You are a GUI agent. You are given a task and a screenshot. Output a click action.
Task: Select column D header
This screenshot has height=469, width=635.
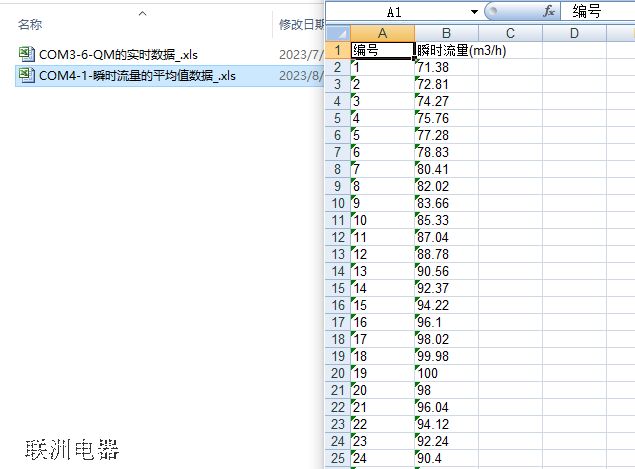(574, 33)
